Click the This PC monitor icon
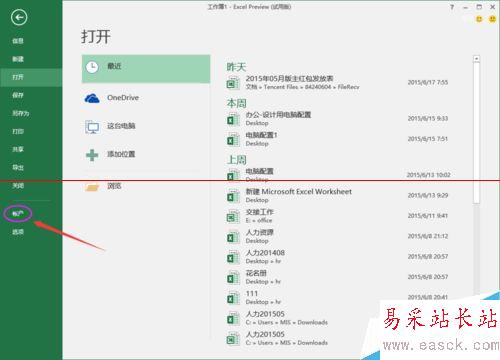This screenshot has height=360, width=500. [x=92, y=127]
